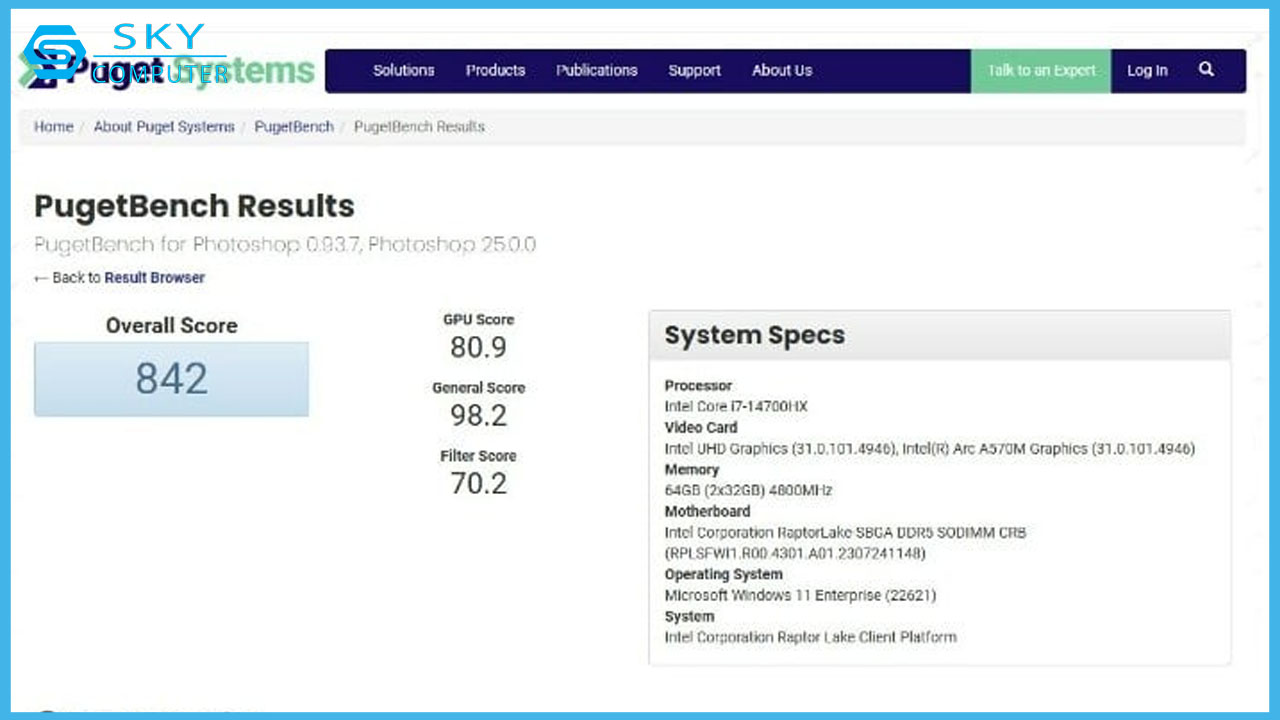Click PugetBench Results breadcrumb text

point(419,127)
